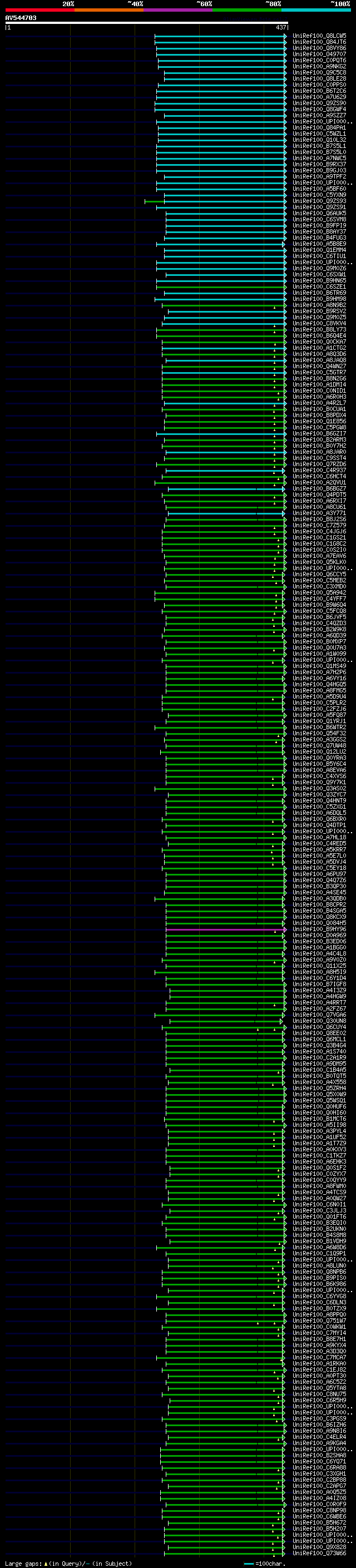Select hit UniRef100_C5WZL1

coord(319,134)
